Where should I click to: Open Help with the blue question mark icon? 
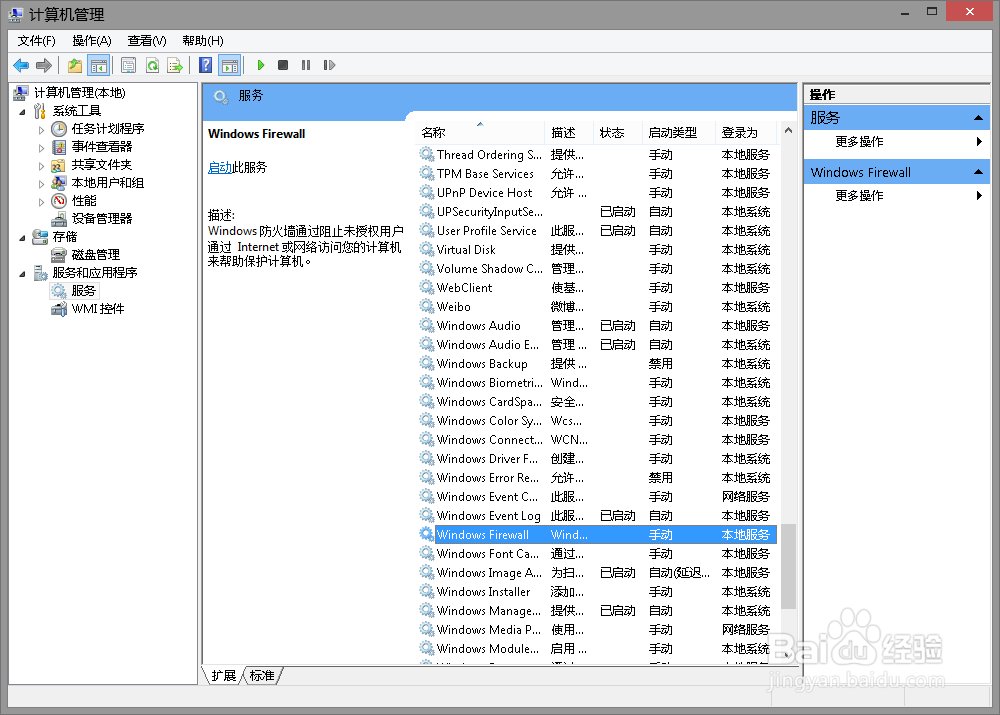point(204,64)
